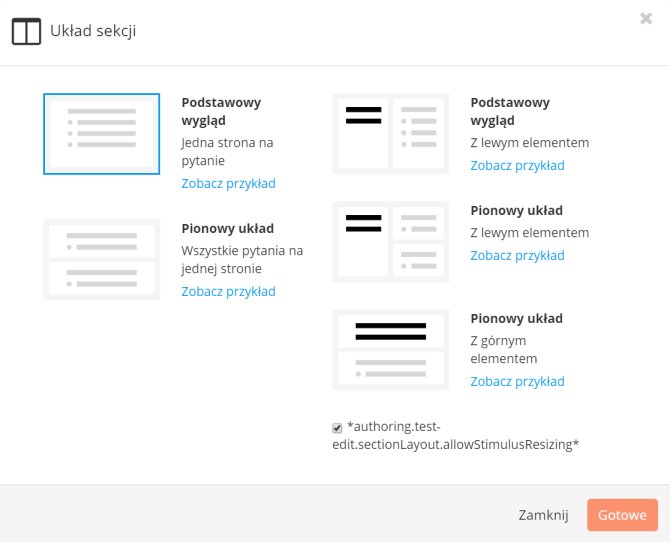View example for Z górnym elementem layout
Screen dimensions: 670x542
(517, 381)
